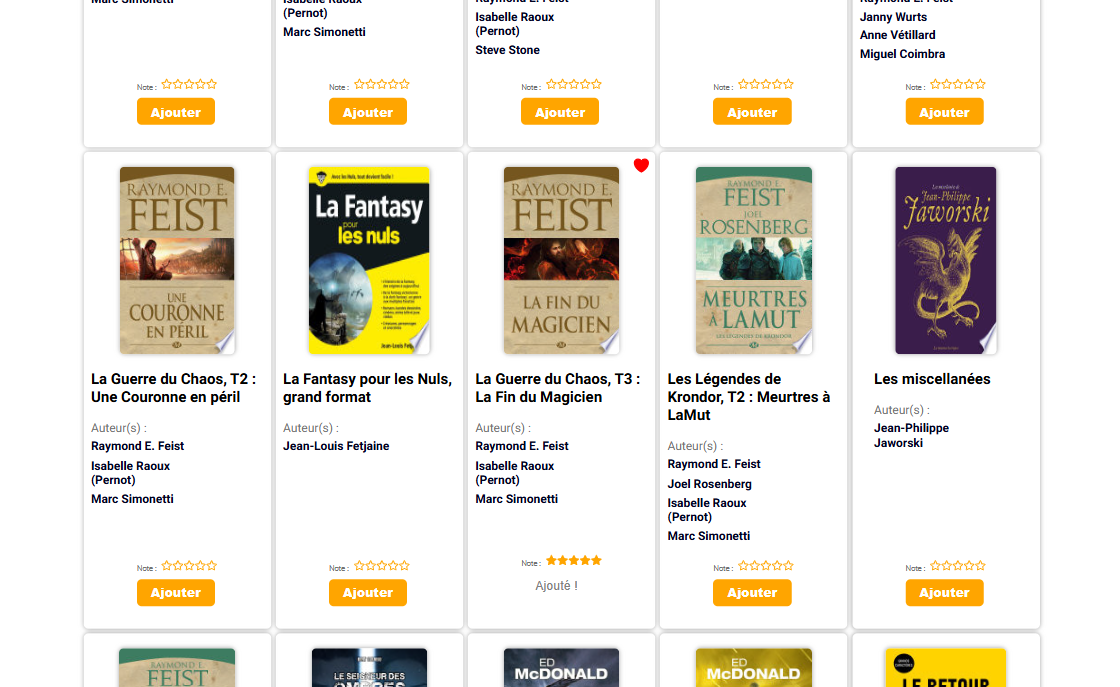Image resolution: width=1120 pixels, height=687 pixels.
Task: Select author Jean-Philippe Jaworski
Action: click(911, 436)
